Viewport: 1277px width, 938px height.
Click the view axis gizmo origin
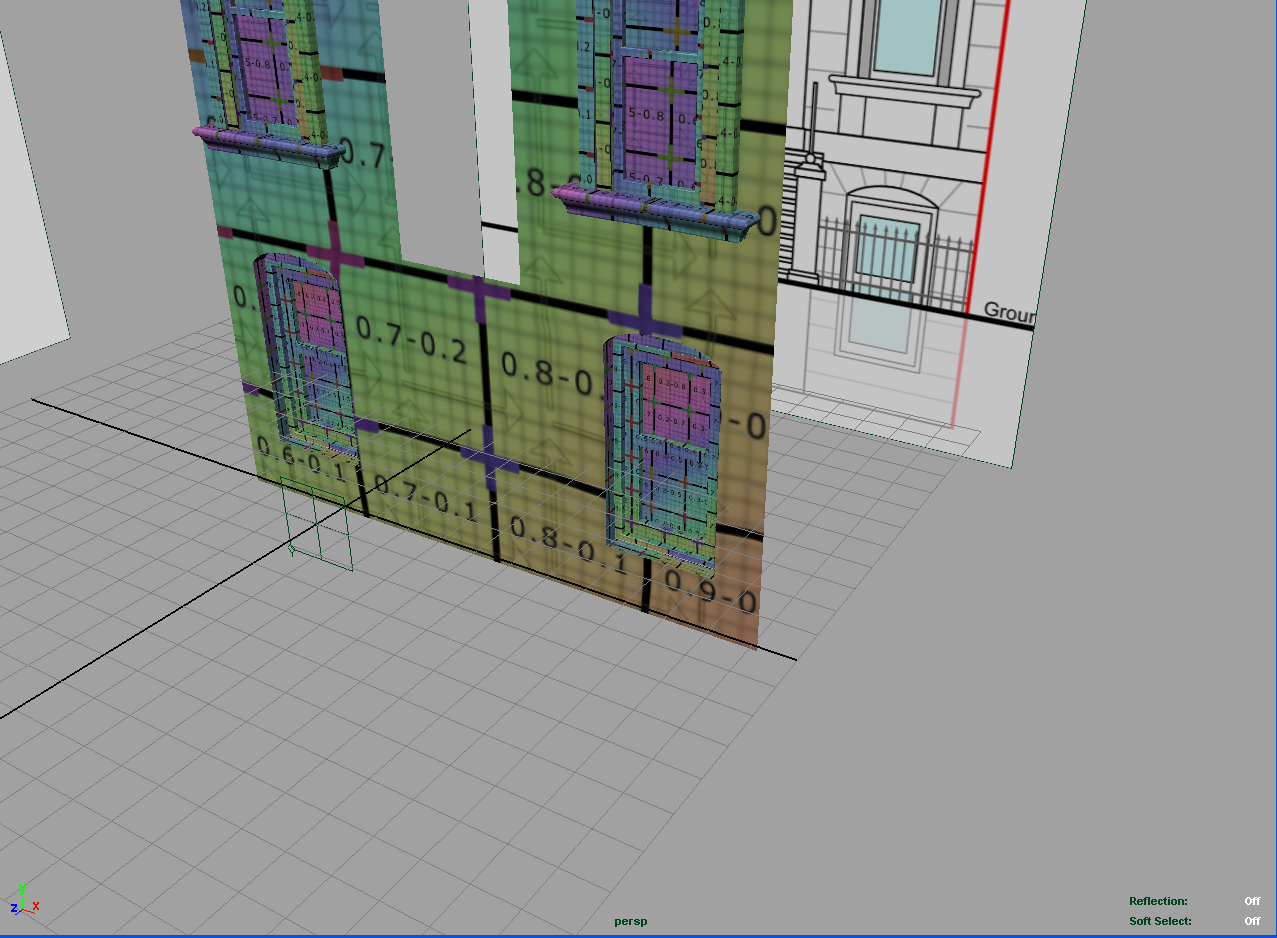point(22,911)
